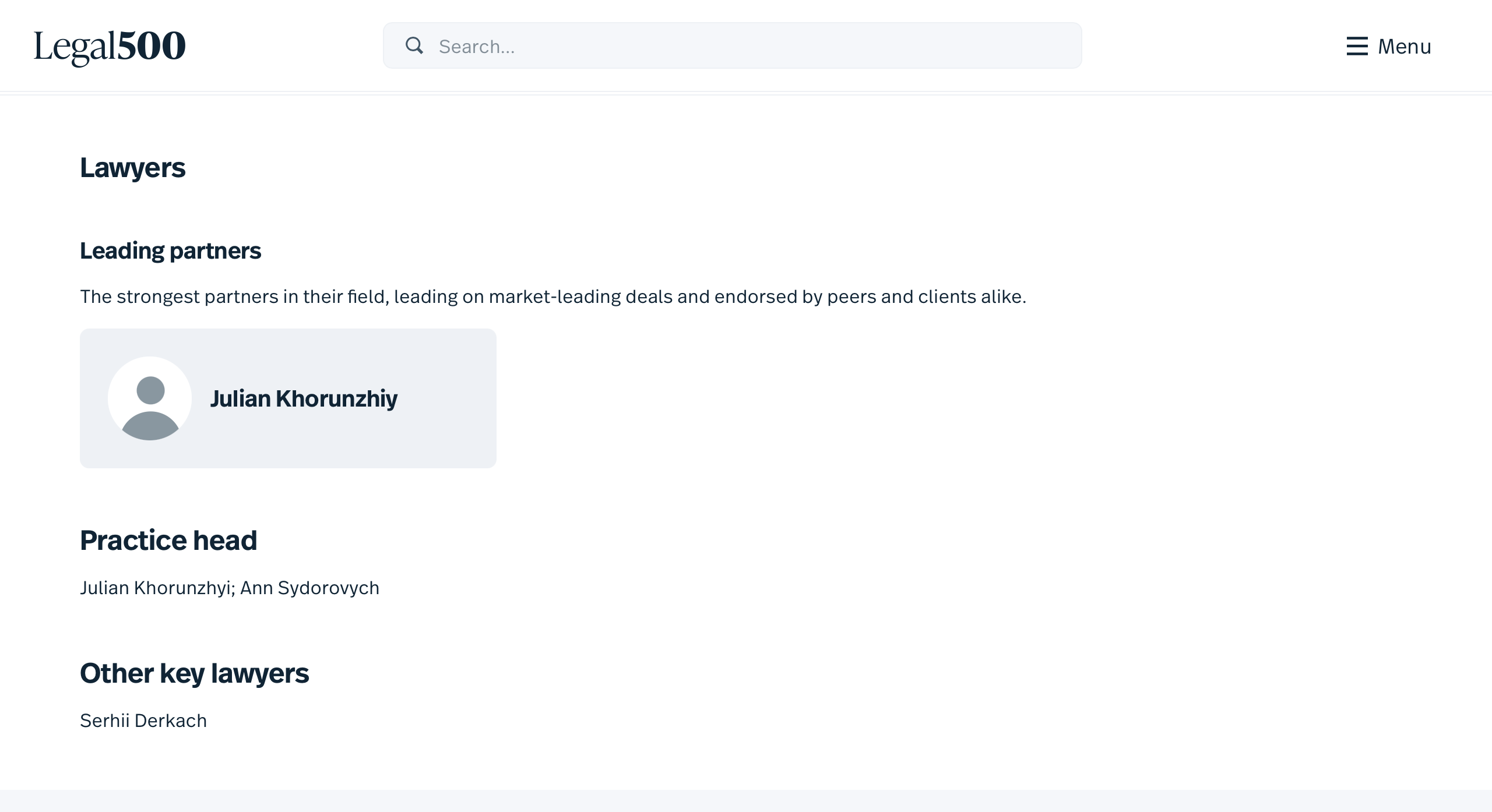Click the Legal500 logo

(110, 46)
